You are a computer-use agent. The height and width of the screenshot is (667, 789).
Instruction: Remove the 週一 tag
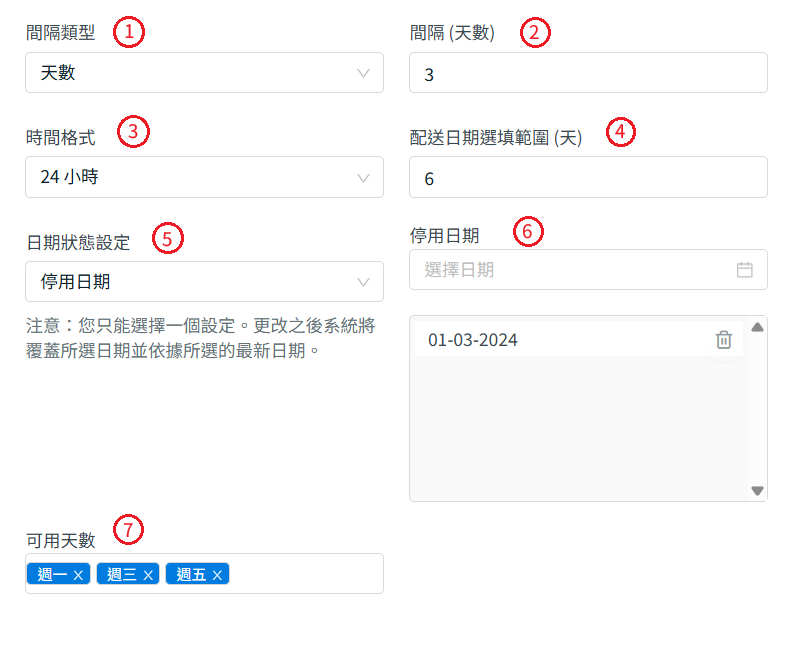[x=78, y=574]
